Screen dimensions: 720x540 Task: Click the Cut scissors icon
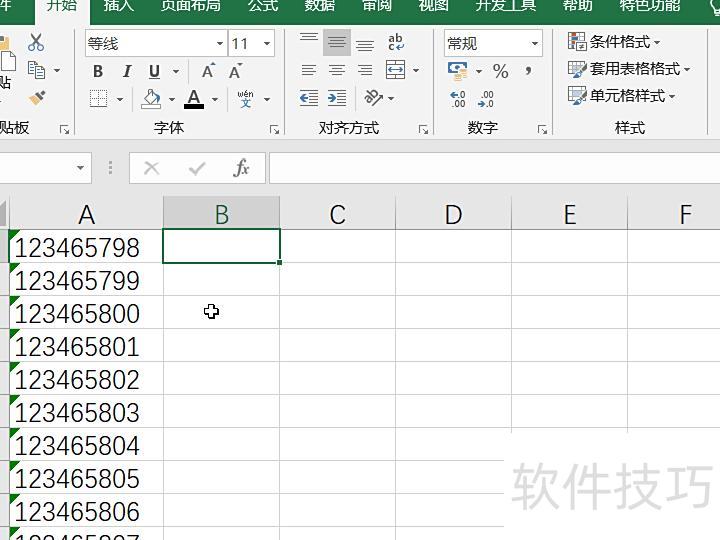point(36,42)
